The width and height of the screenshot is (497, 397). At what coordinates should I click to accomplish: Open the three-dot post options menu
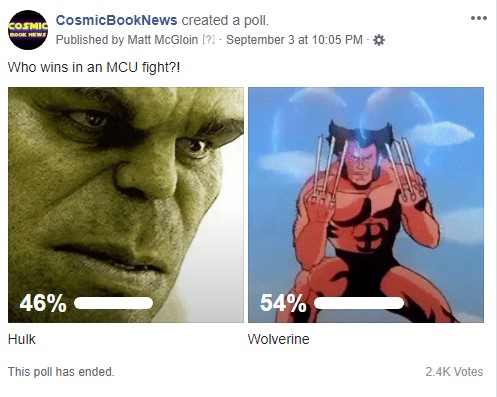click(479, 18)
